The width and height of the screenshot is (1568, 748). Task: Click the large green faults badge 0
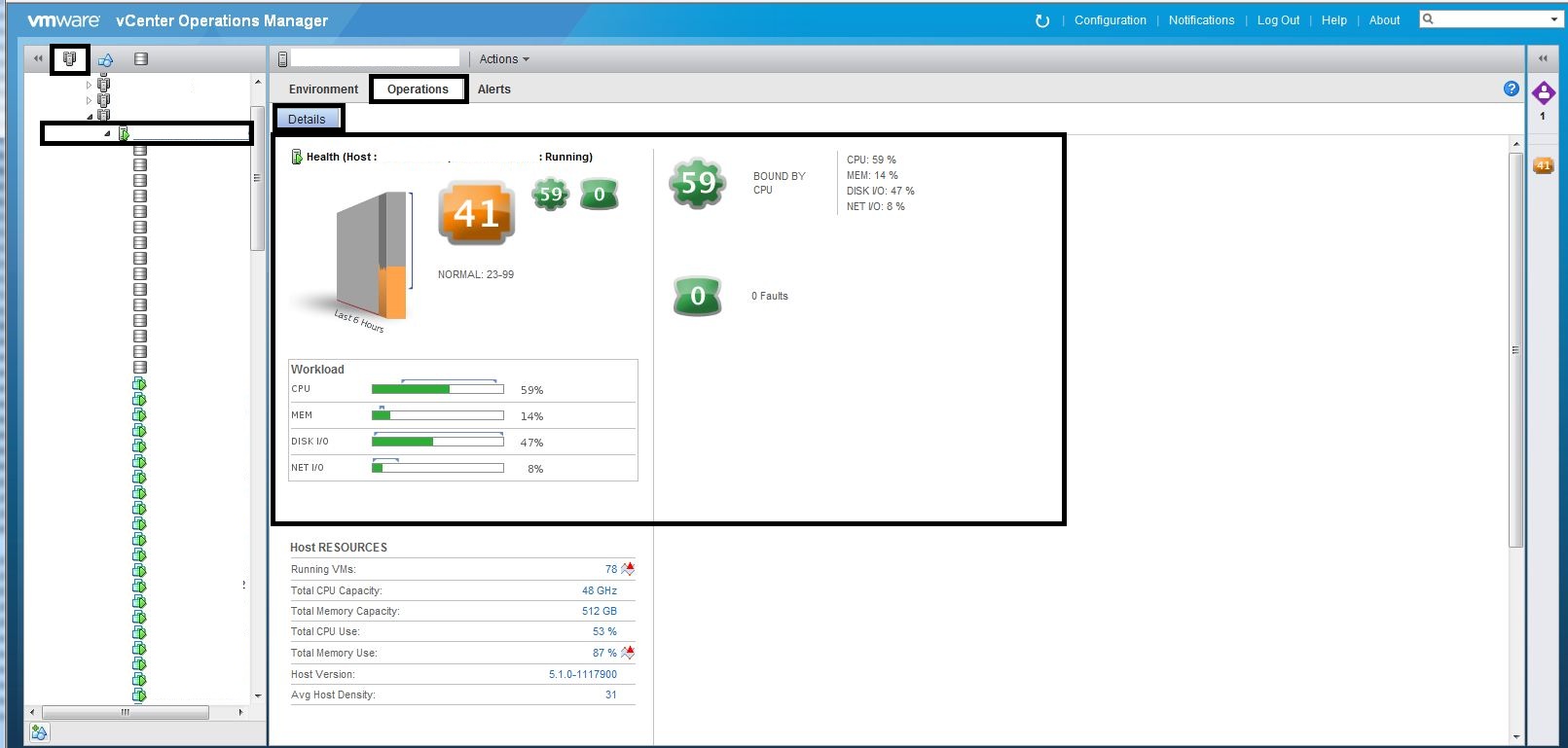coord(698,296)
